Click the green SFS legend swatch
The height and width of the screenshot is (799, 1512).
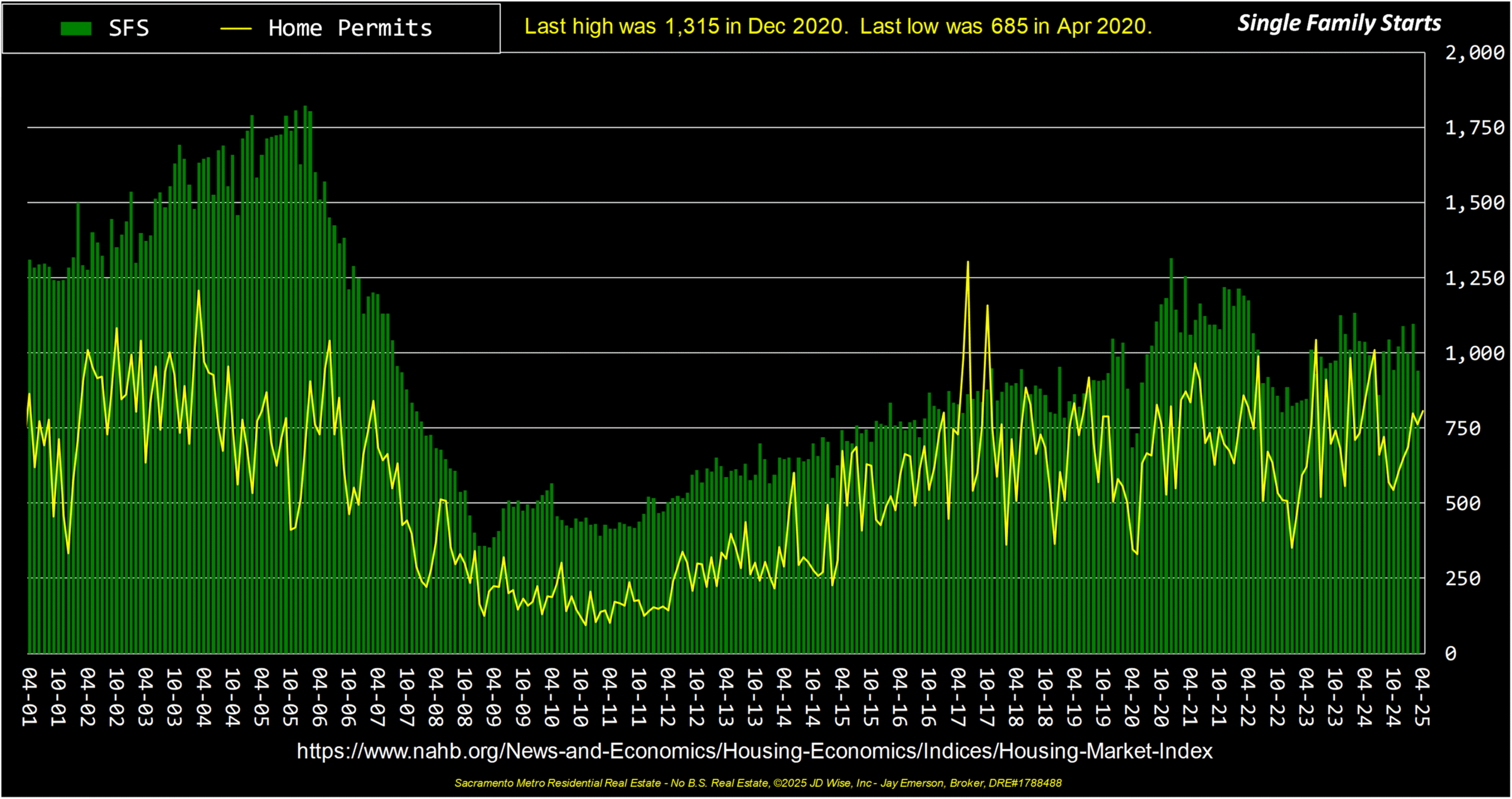point(76,28)
